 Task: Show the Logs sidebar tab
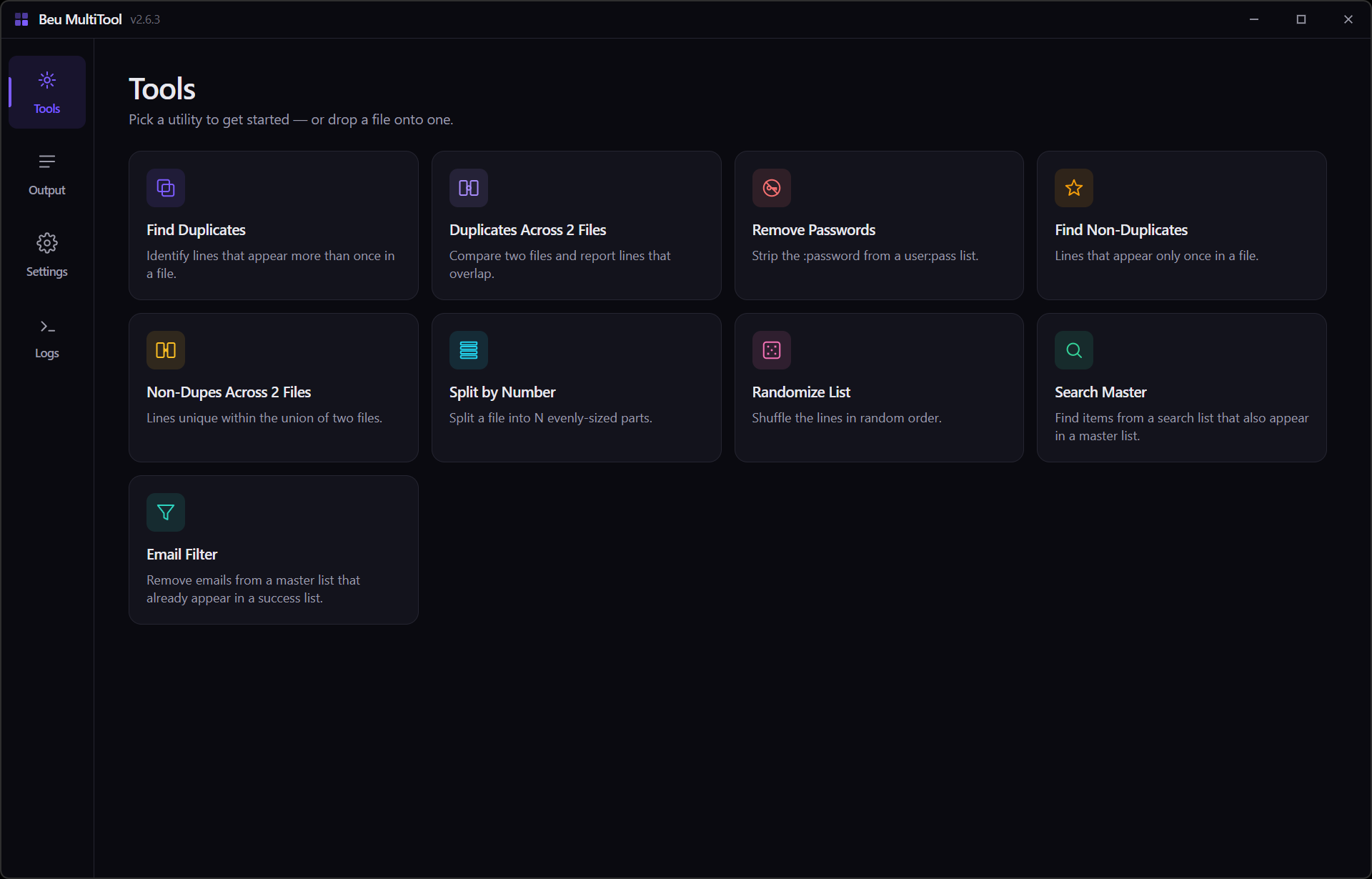click(47, 337)
